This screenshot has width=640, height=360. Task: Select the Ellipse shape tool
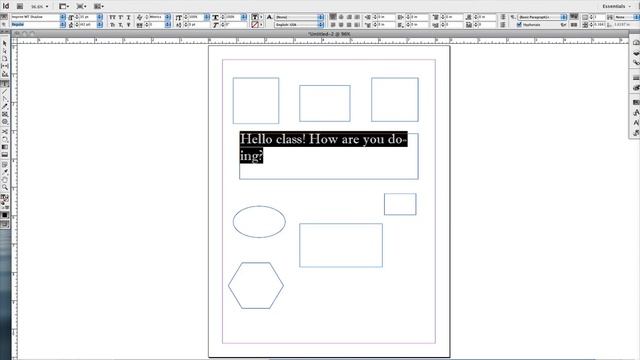point(4,122)
